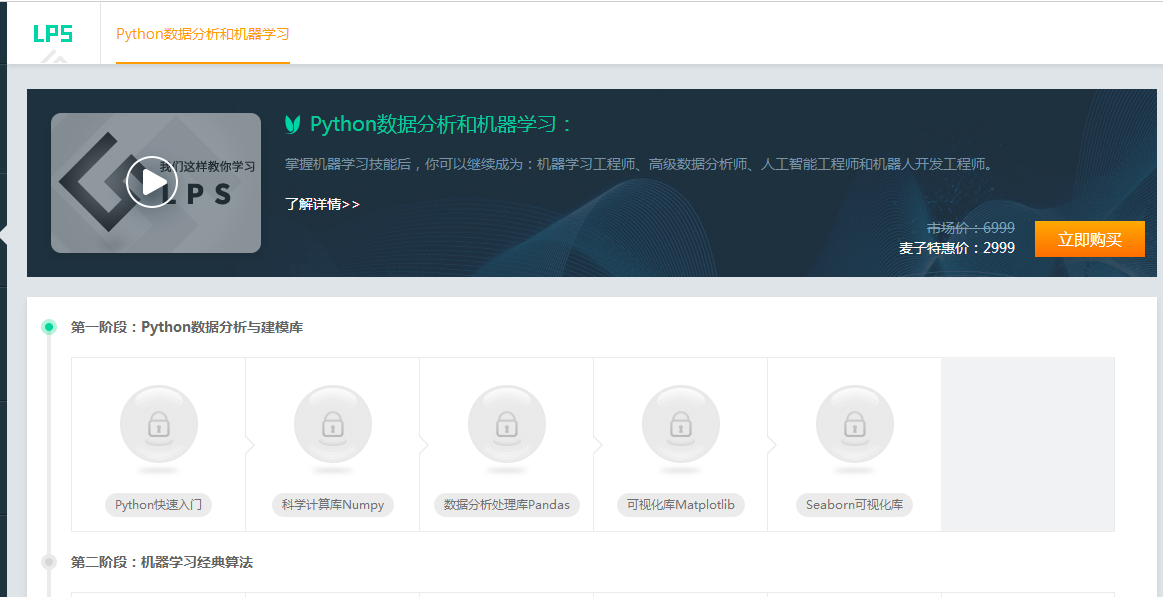Select the Python快速入门 course label

pos(158,505)
